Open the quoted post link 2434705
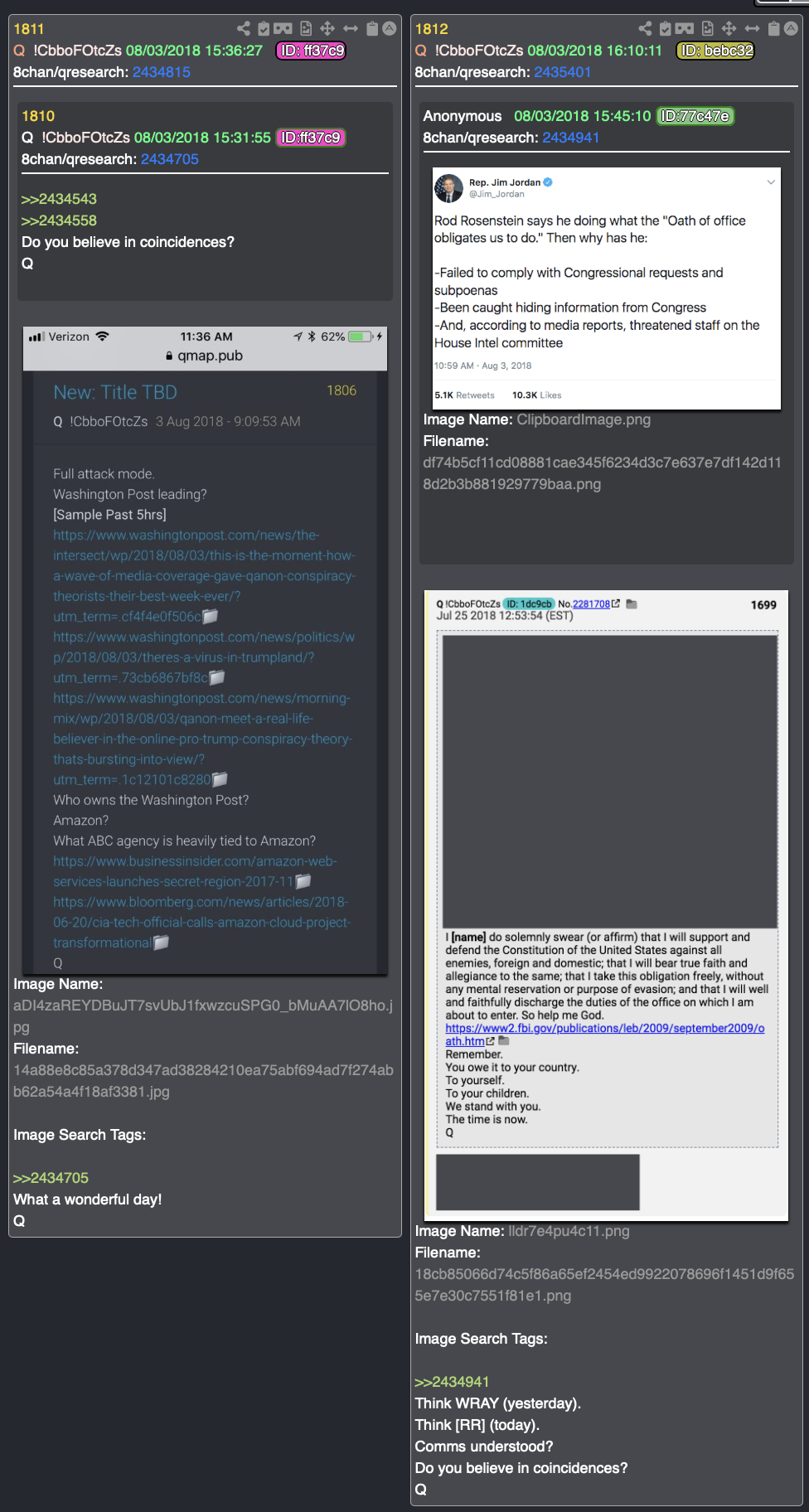 point(170,159)
